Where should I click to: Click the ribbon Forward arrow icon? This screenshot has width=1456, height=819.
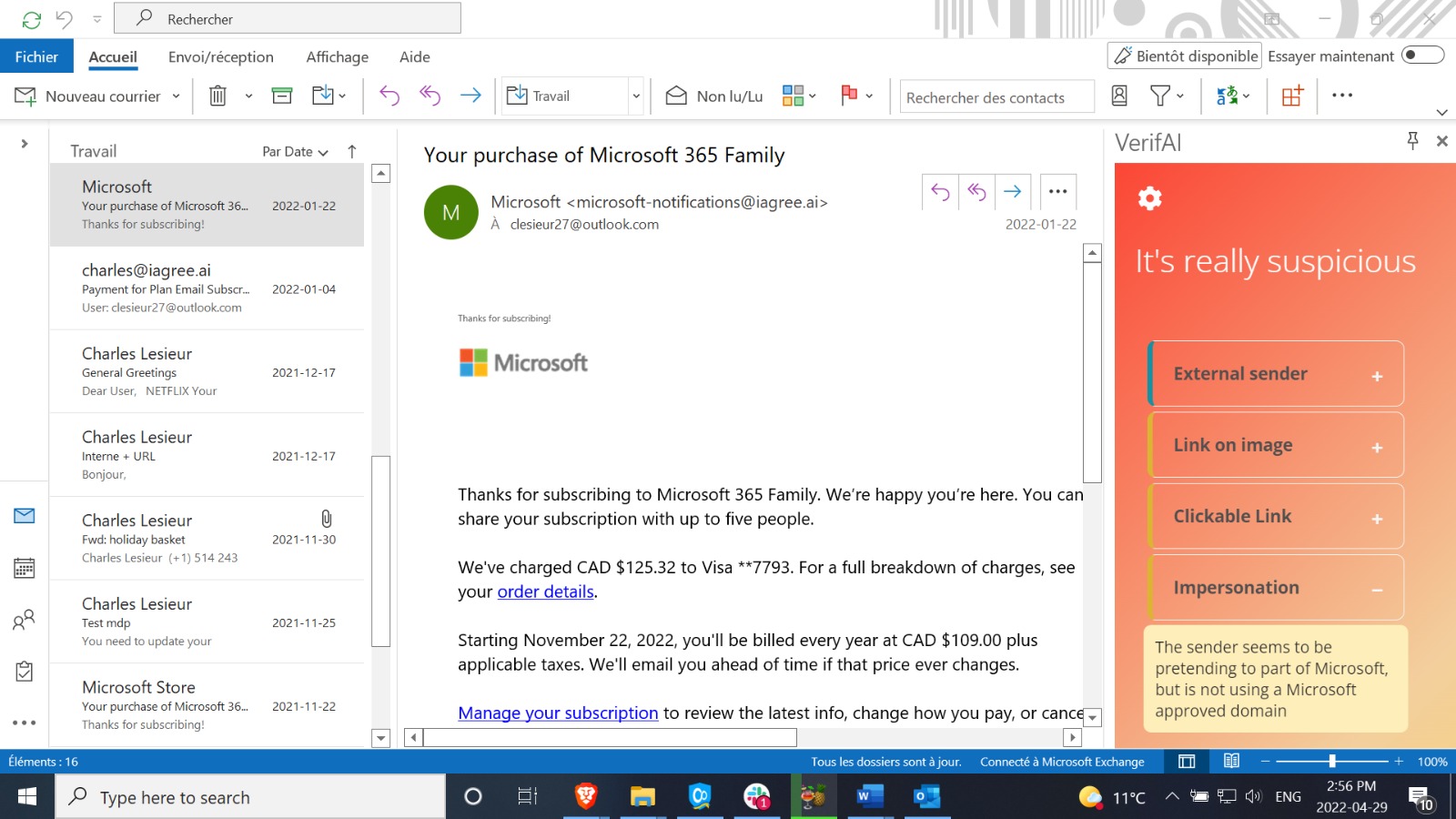click(x=470, y=96)
